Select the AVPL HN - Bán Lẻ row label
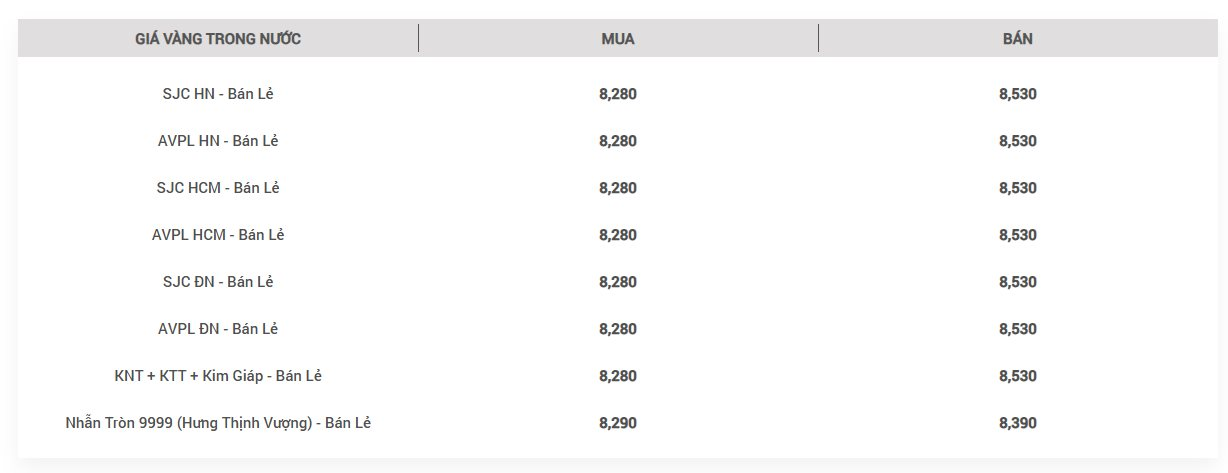This screenshot has width=1228, height=473. [x=218, y=141]
